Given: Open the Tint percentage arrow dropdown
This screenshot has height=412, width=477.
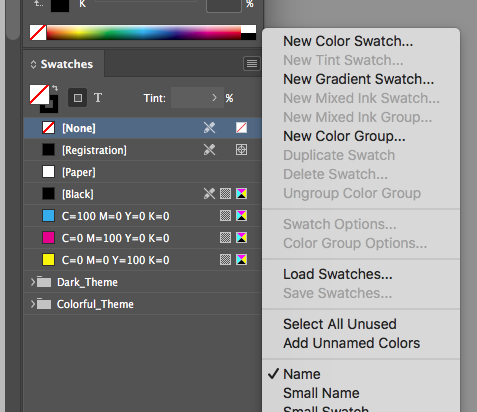Looking at the screenshot, I should tap(214, 98).
